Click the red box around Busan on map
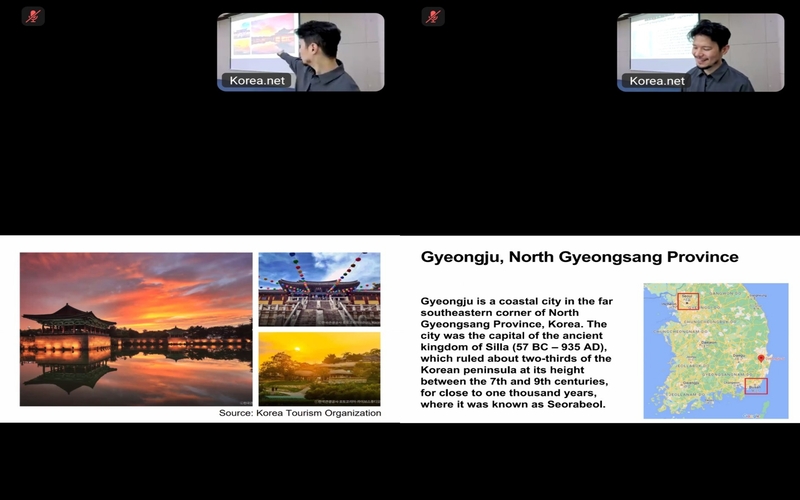The height and width of the screenshot is (500, 800). (x=756, y=385)
